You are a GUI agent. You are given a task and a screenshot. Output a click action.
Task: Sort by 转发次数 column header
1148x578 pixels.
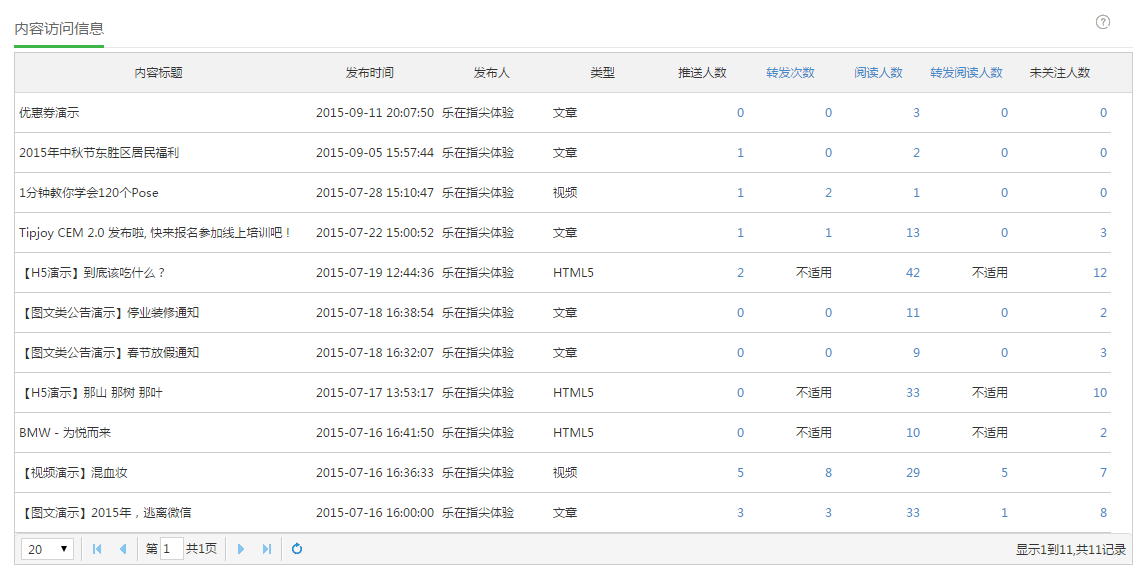pos(790,73)
